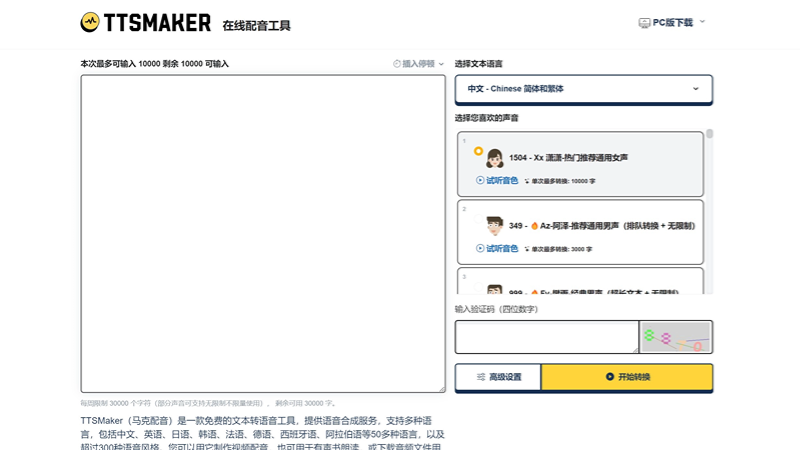Open 高级设置 advanced settings button
Image resolution: width=800 pixels, height=450 pixels.
(498, 377)
